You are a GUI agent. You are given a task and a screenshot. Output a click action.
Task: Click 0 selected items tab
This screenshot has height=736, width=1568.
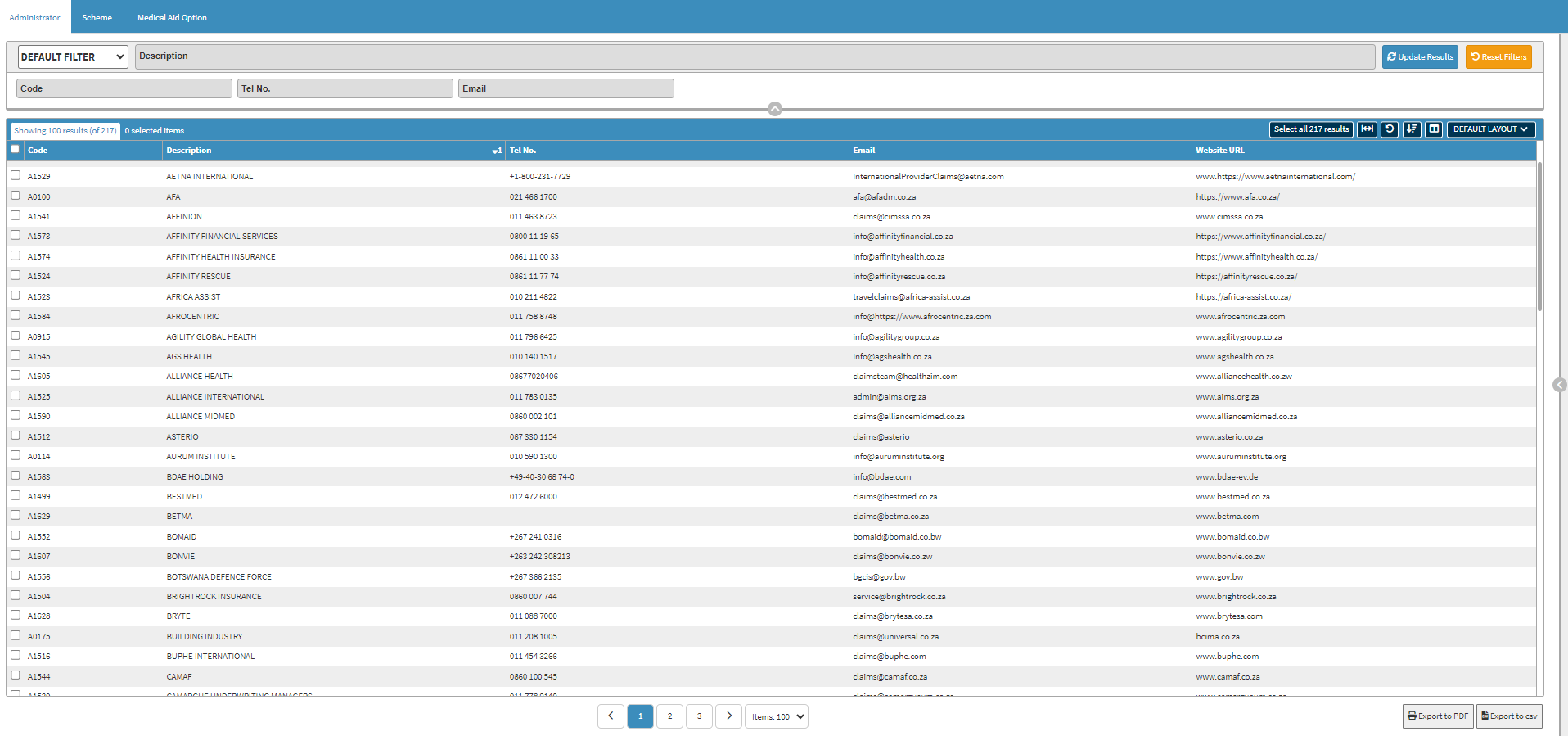(x=155, y=131)
